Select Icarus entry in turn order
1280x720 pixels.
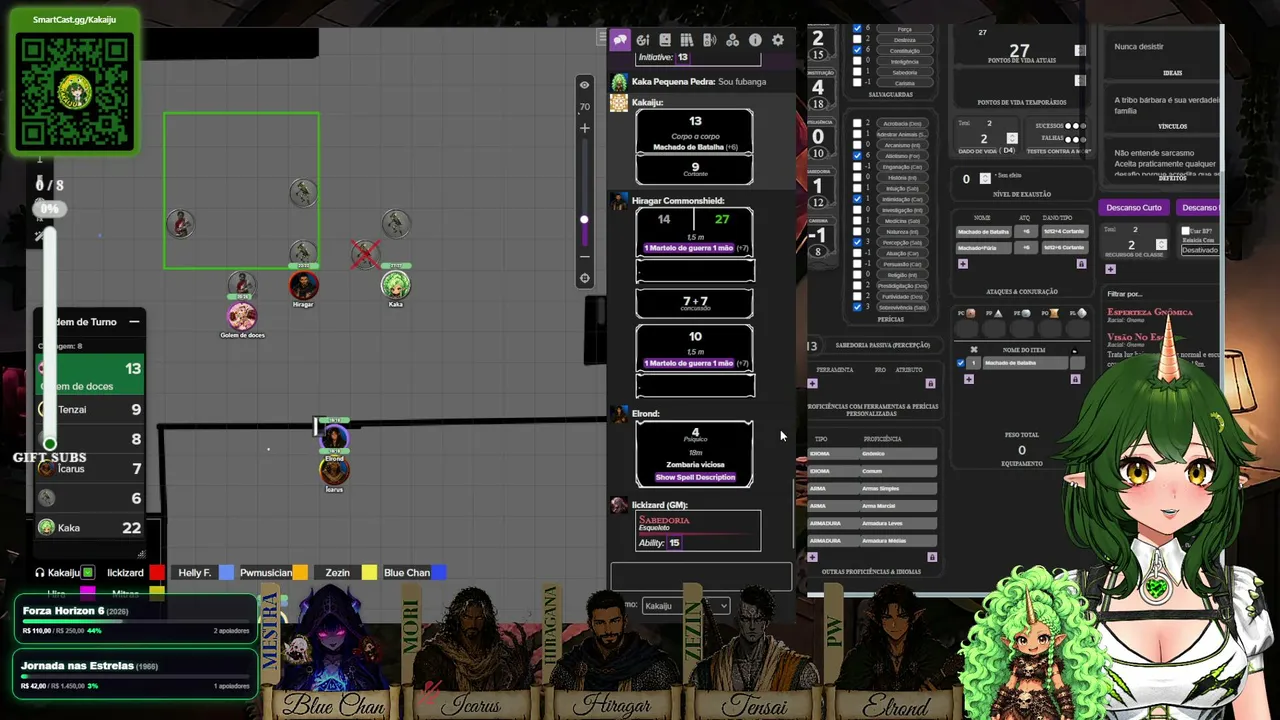pyautogui.click(x=90, y=468)
